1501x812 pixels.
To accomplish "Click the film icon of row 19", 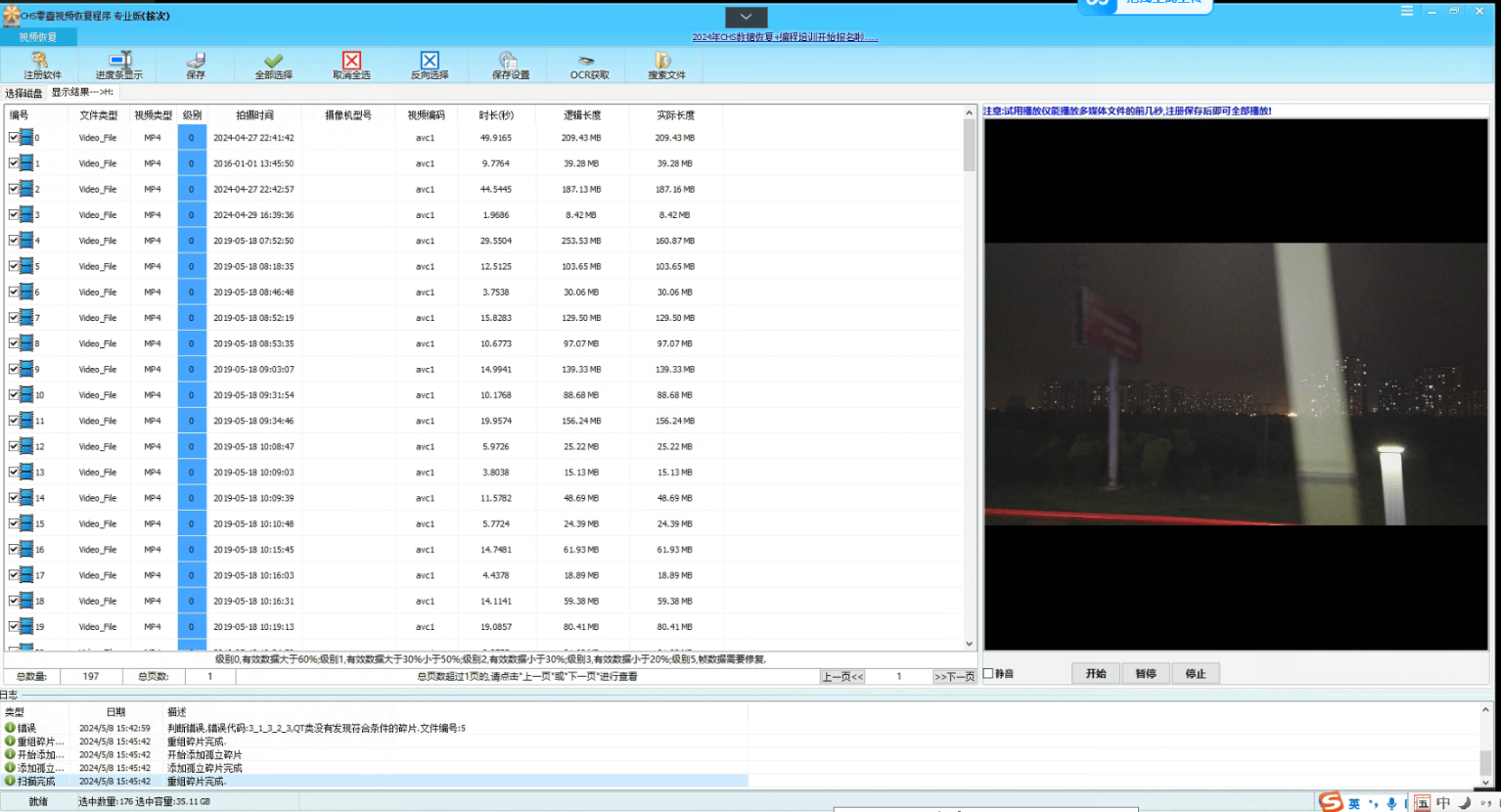I will click(x=26, y=626).
